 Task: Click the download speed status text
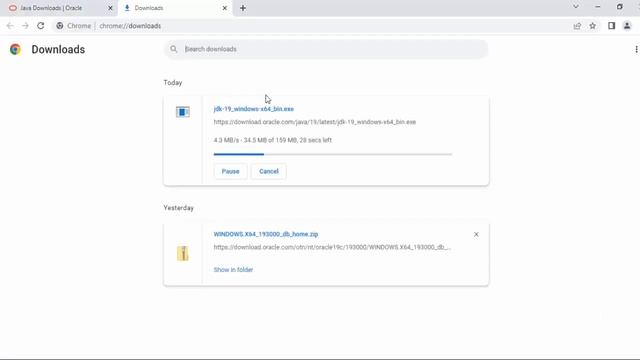[x=273, y=140]
